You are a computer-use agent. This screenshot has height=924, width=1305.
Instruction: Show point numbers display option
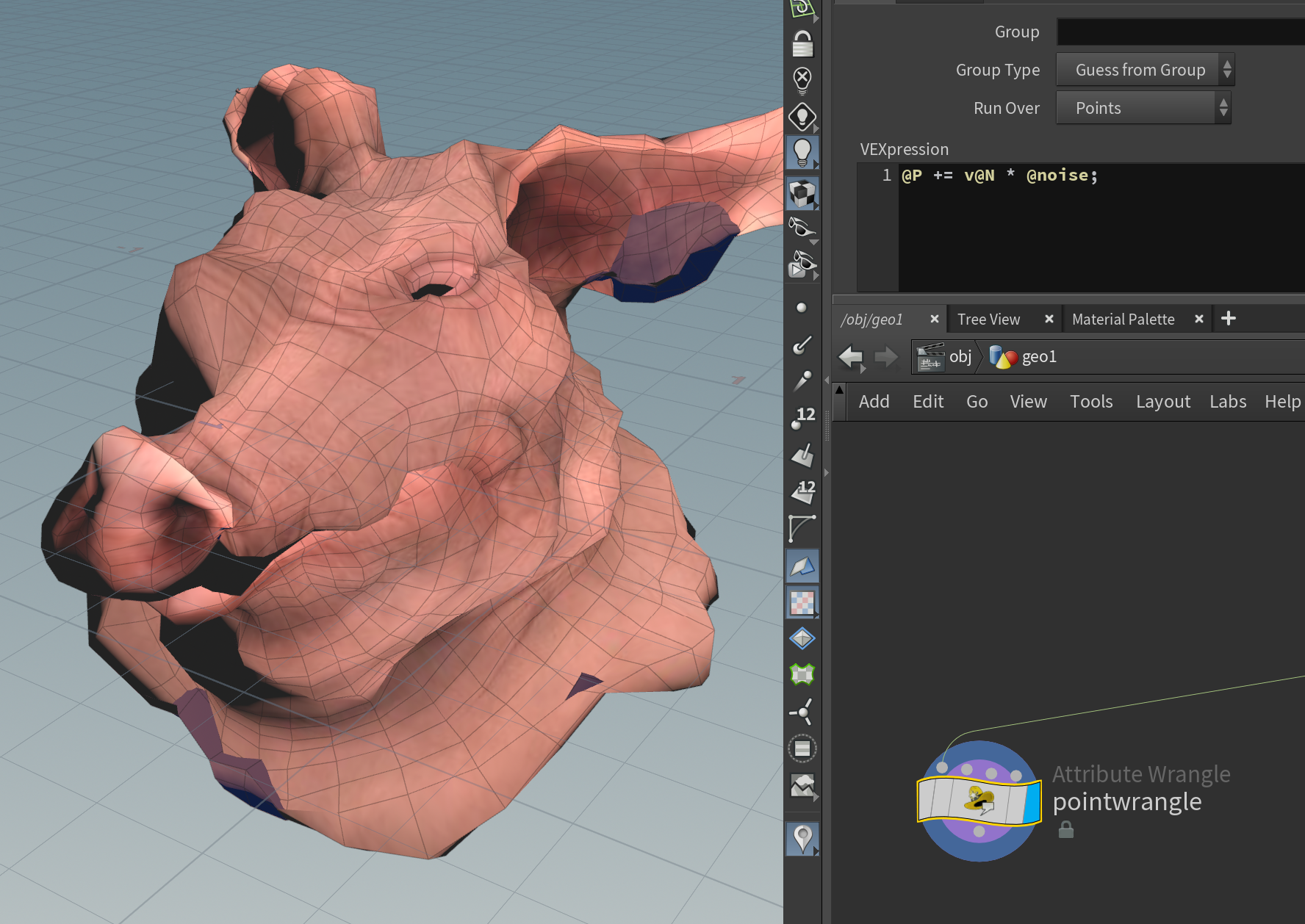coord(802,419)
